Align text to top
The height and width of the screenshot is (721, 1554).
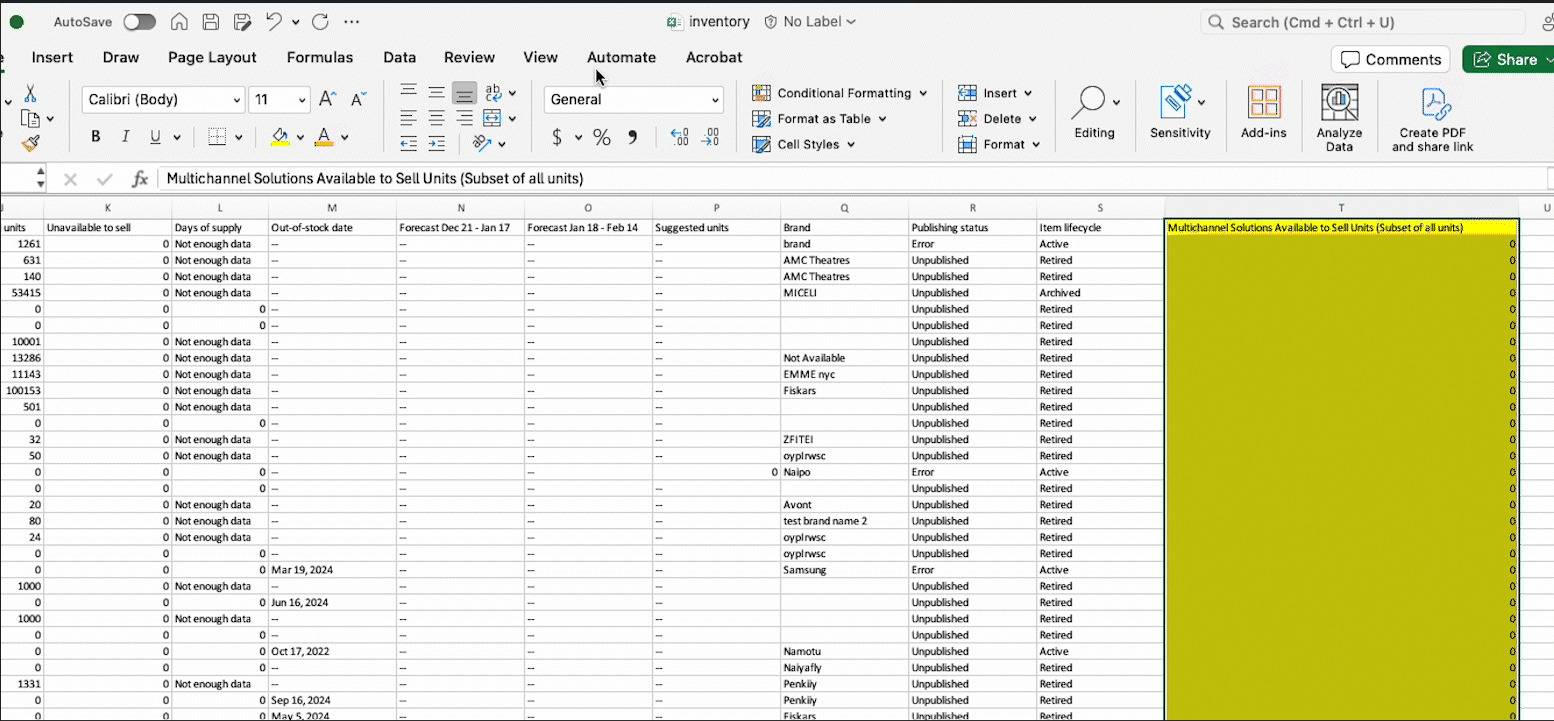pyautogui.click(x=408, y=93)
